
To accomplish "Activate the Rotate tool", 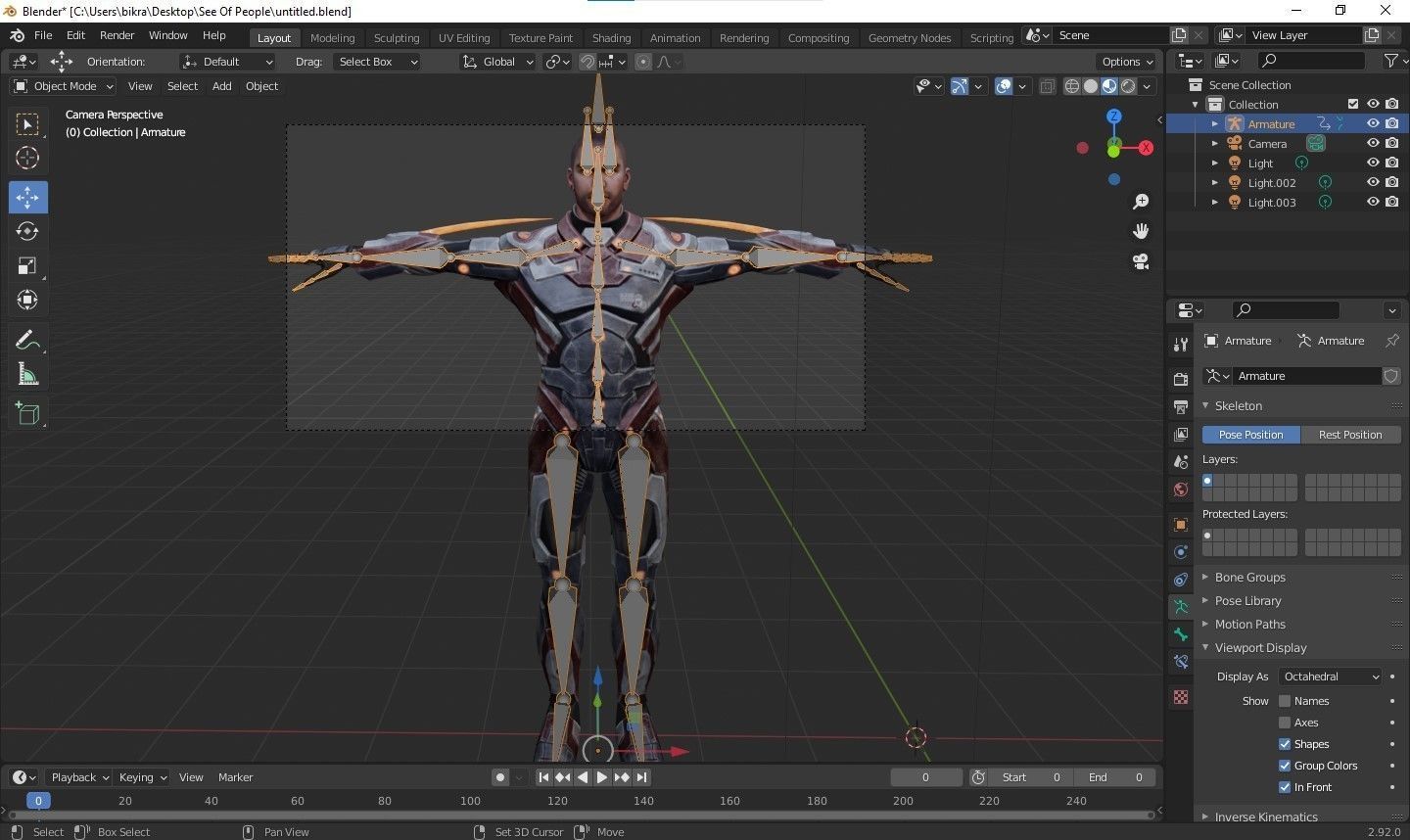I will (27, 231).
